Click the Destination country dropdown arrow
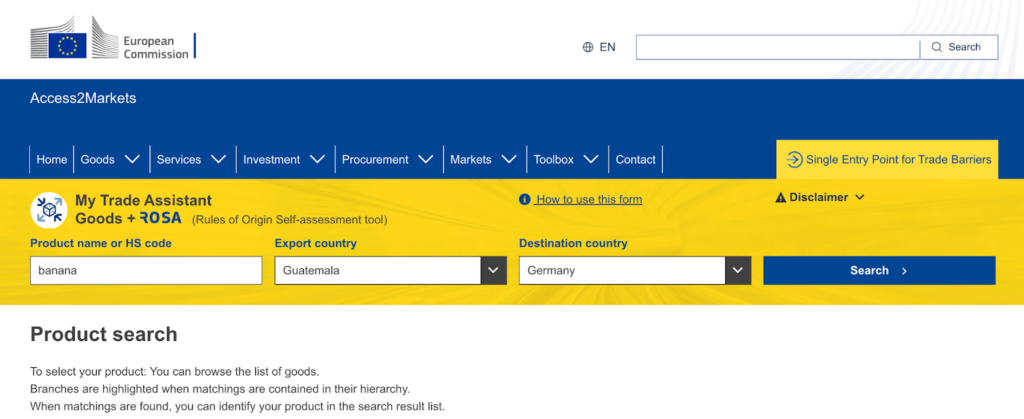The width and height of the screenshot is (1024, 419). pos(738,270)
